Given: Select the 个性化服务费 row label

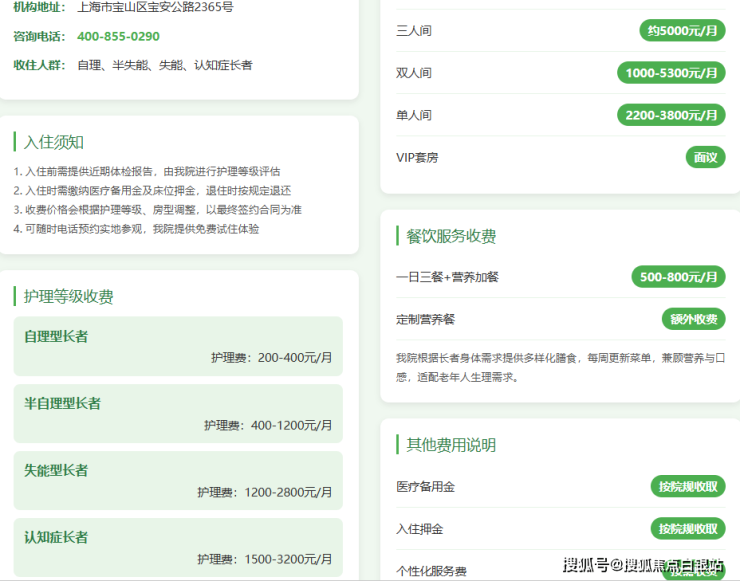Looking at the screenshot, I should tap(431, 571).
